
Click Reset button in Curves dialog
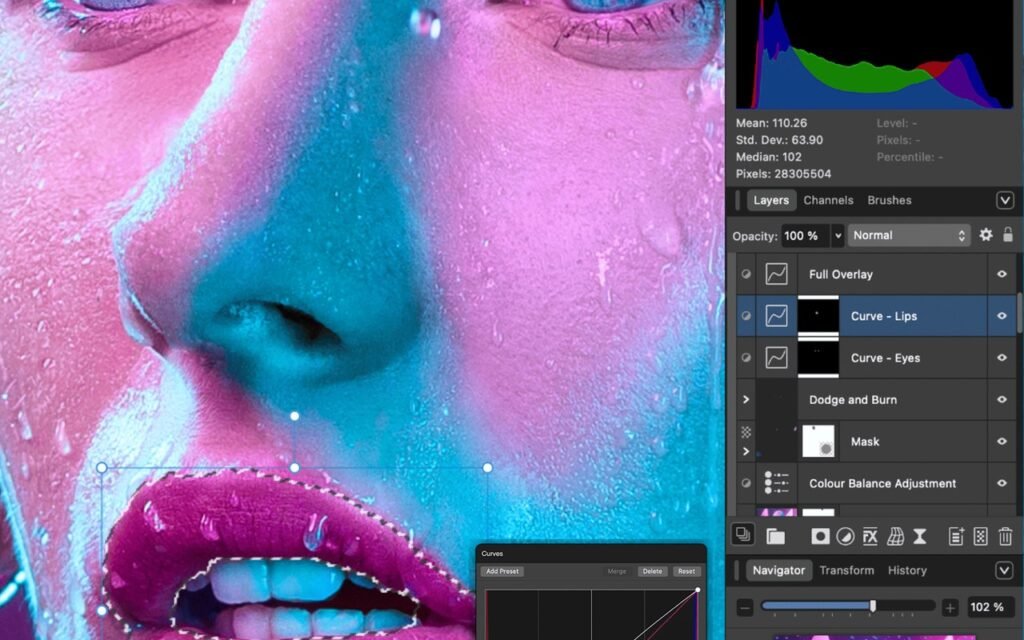(x=686, y=571)
